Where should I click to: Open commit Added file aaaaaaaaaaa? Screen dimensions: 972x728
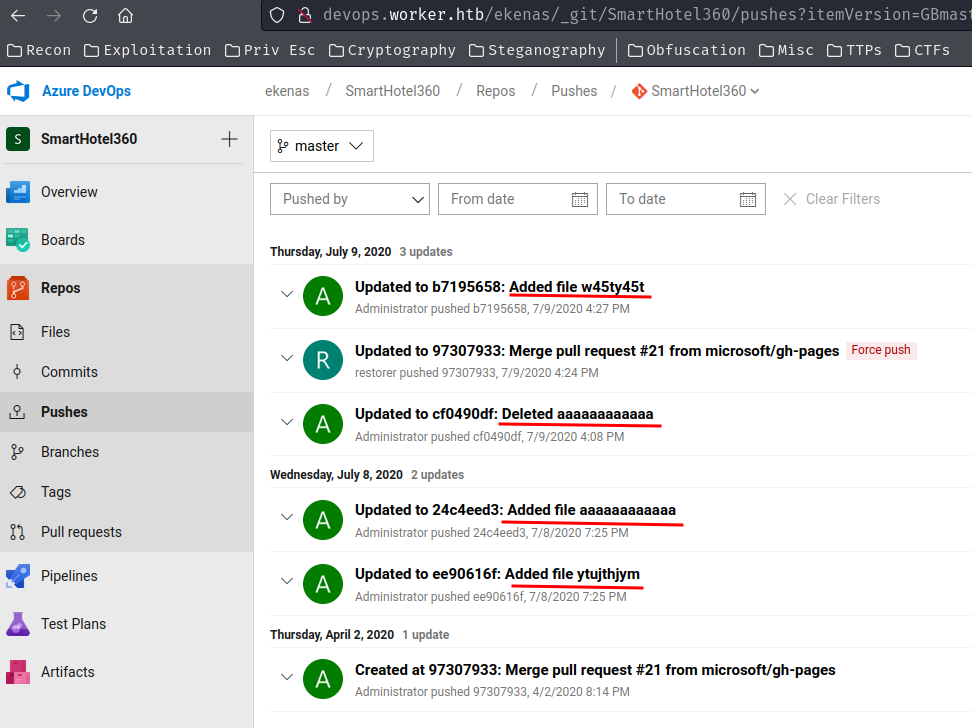(x=591, y=510)
